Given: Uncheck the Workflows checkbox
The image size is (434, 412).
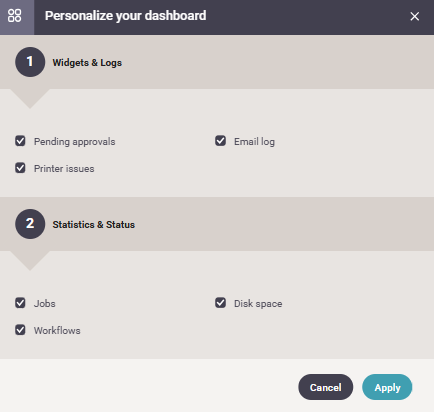Looking at the screenshot, I should click(x=20, y=330).
